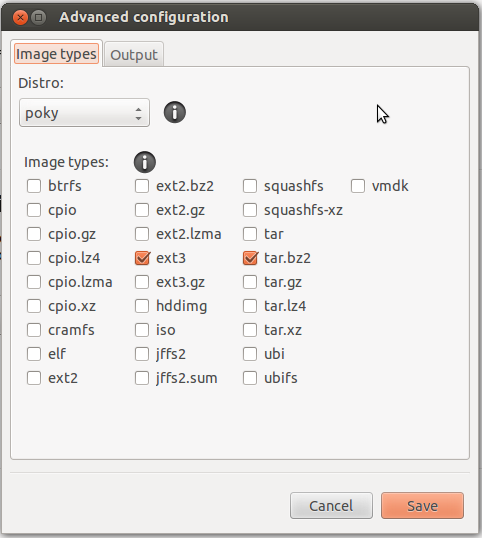482x538 pixels.
Task: Enable the cramfs image type
Action: (34, 330)
